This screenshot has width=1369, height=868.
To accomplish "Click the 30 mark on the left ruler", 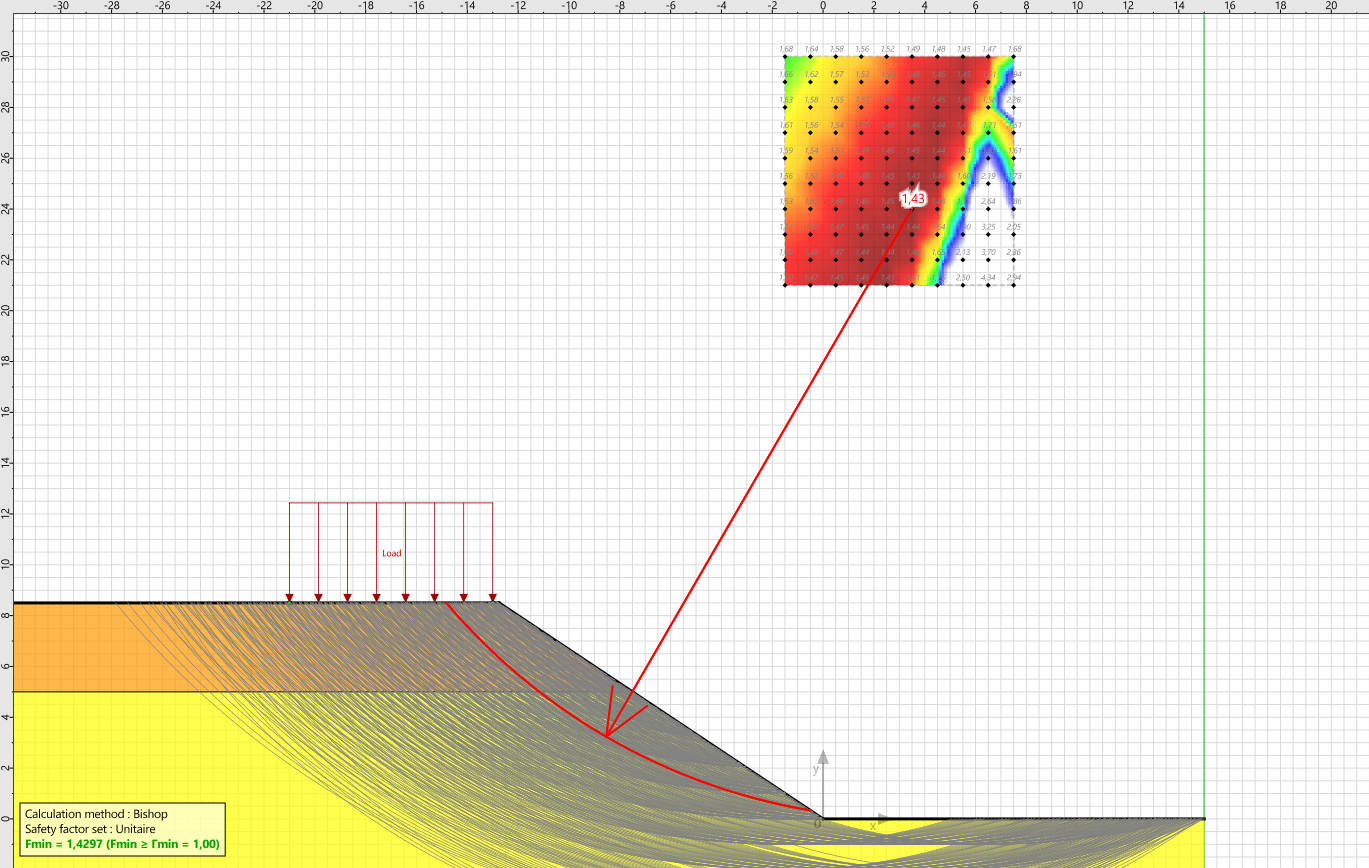I will [5, 56].
